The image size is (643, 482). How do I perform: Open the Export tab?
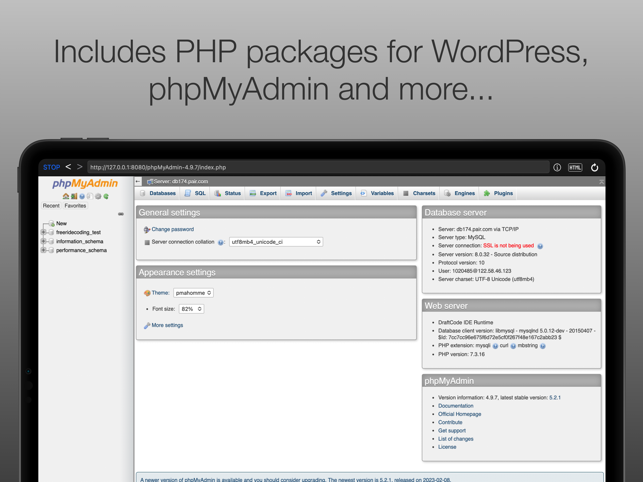click(x=263, y=193)
